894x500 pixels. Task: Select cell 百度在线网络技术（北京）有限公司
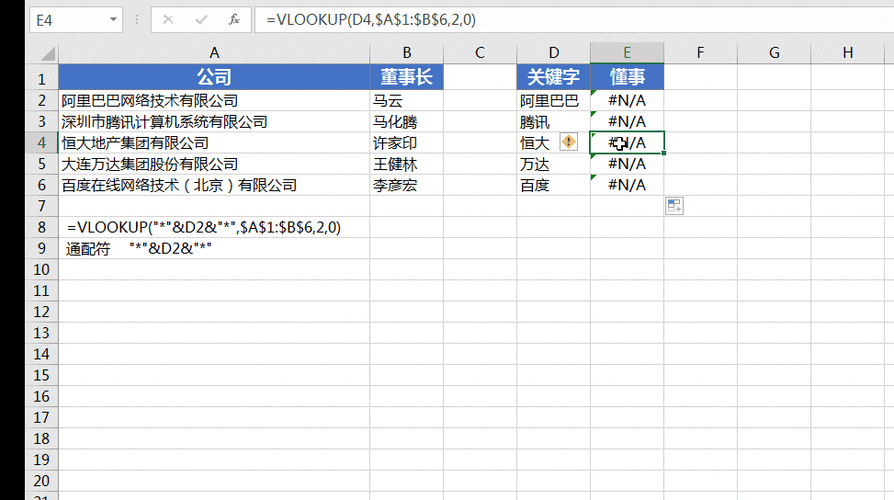[x=214, y=185]
